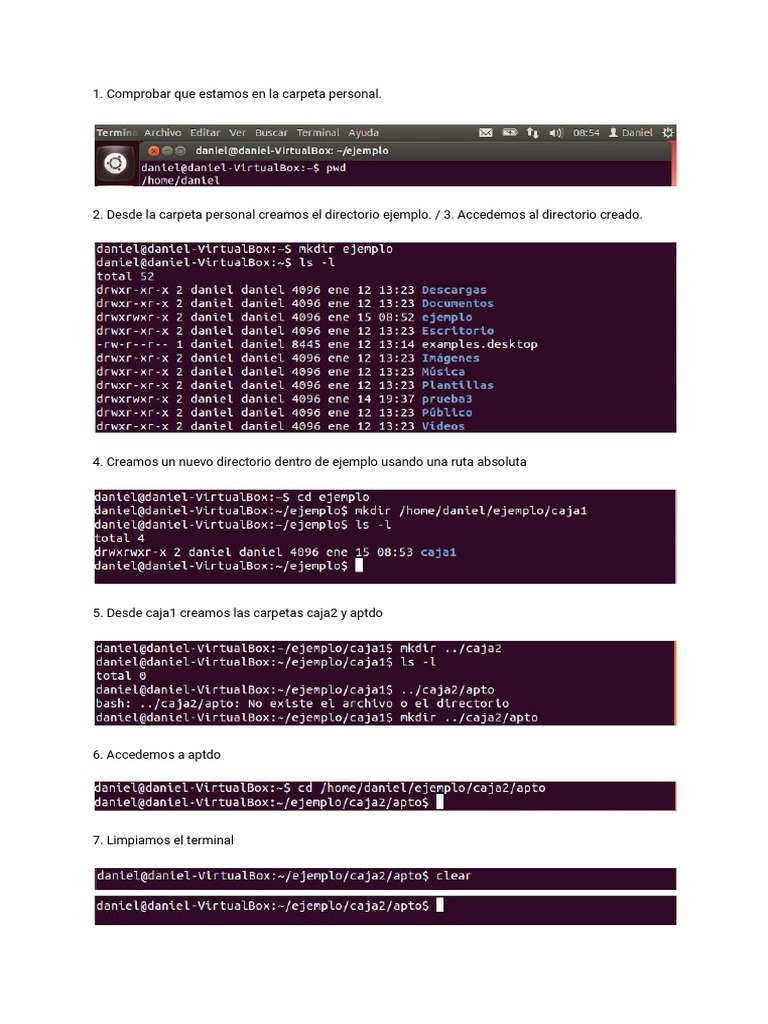The width and height of the screenshot is (768, 1024).
Task: Click the prueba3 directory name
Action: coord(447,399)
